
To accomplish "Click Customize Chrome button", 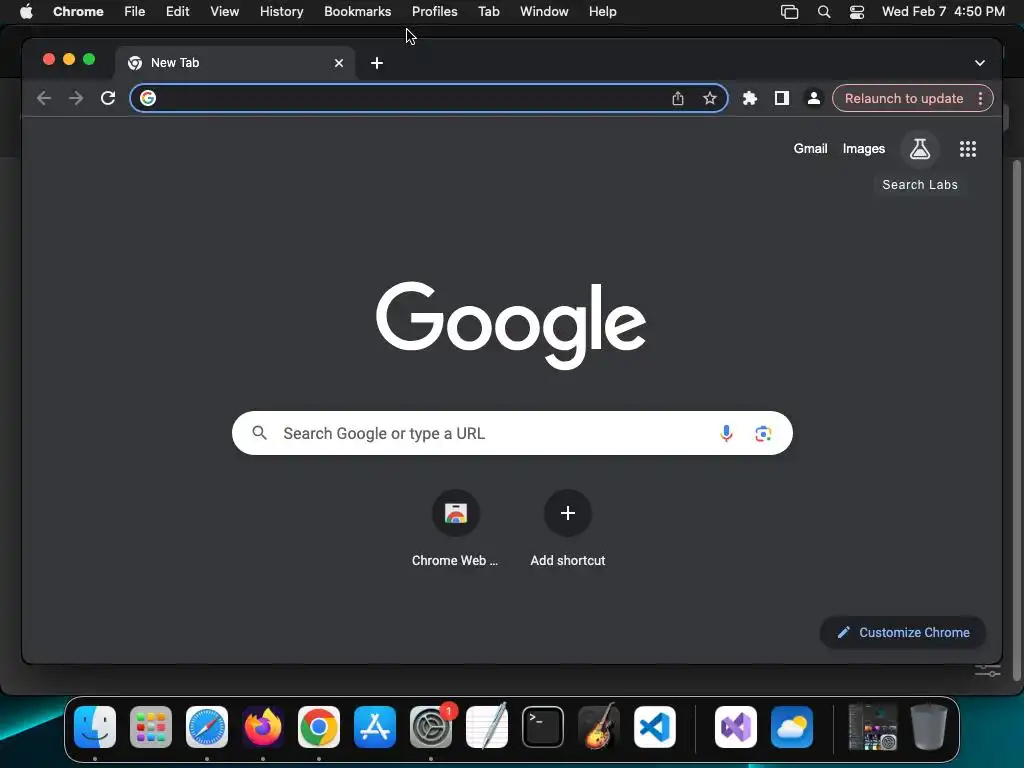I will coord(903,632).
